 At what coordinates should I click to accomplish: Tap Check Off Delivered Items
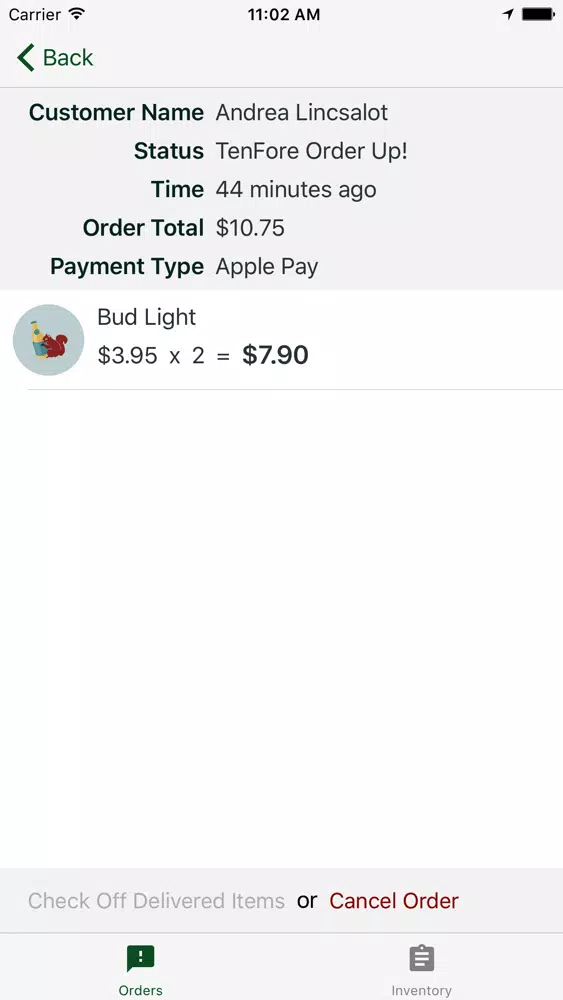pos(156,901)
